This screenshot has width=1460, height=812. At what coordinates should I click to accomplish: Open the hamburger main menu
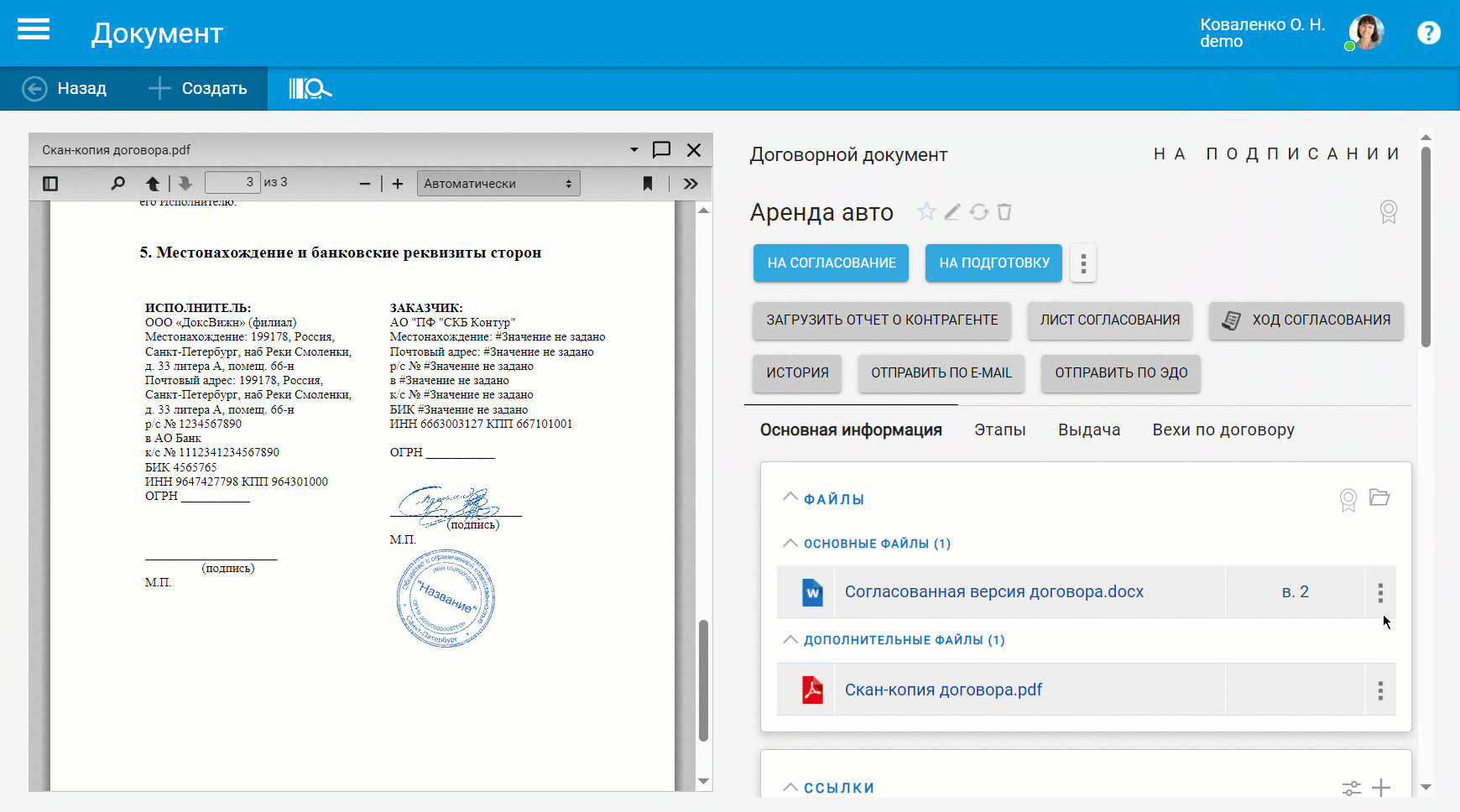coord(34,31)
